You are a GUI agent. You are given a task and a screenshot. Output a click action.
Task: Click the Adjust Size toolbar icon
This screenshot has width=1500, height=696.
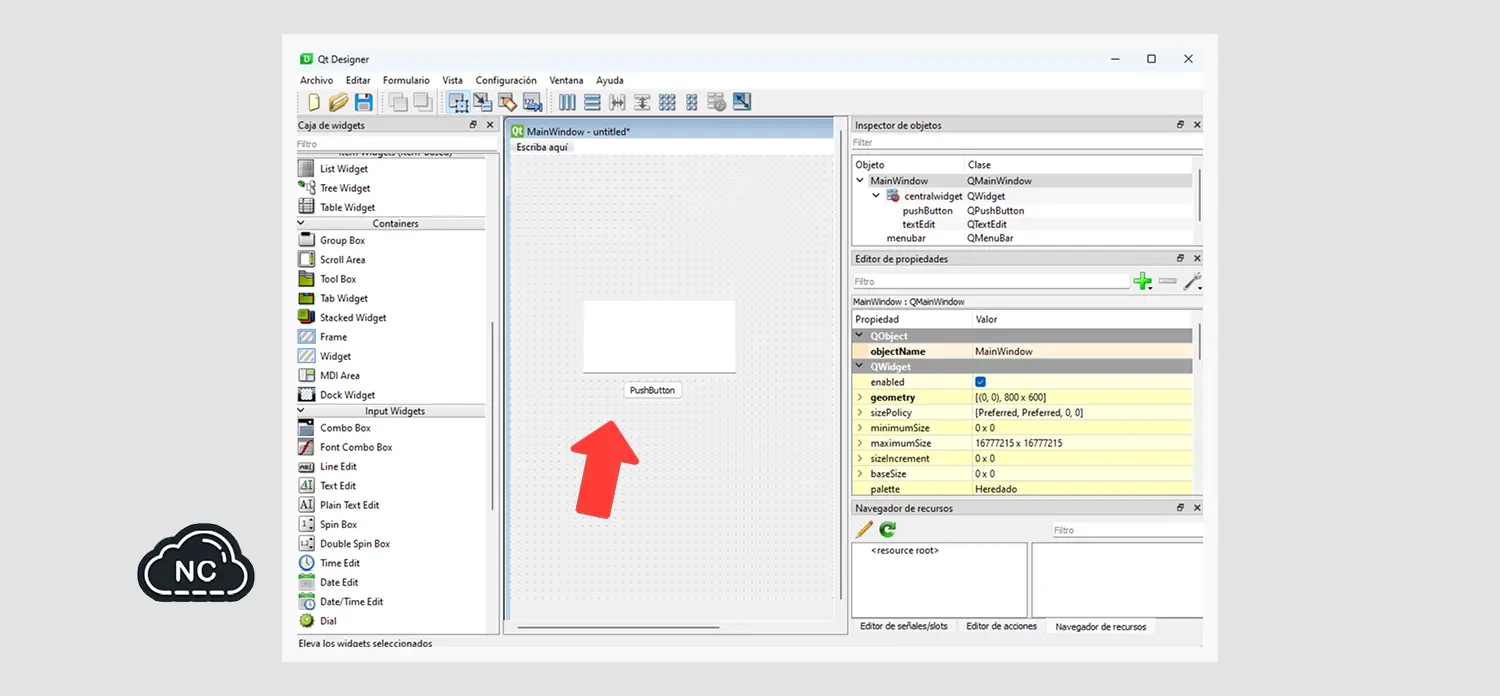click(x=742, y=102)
